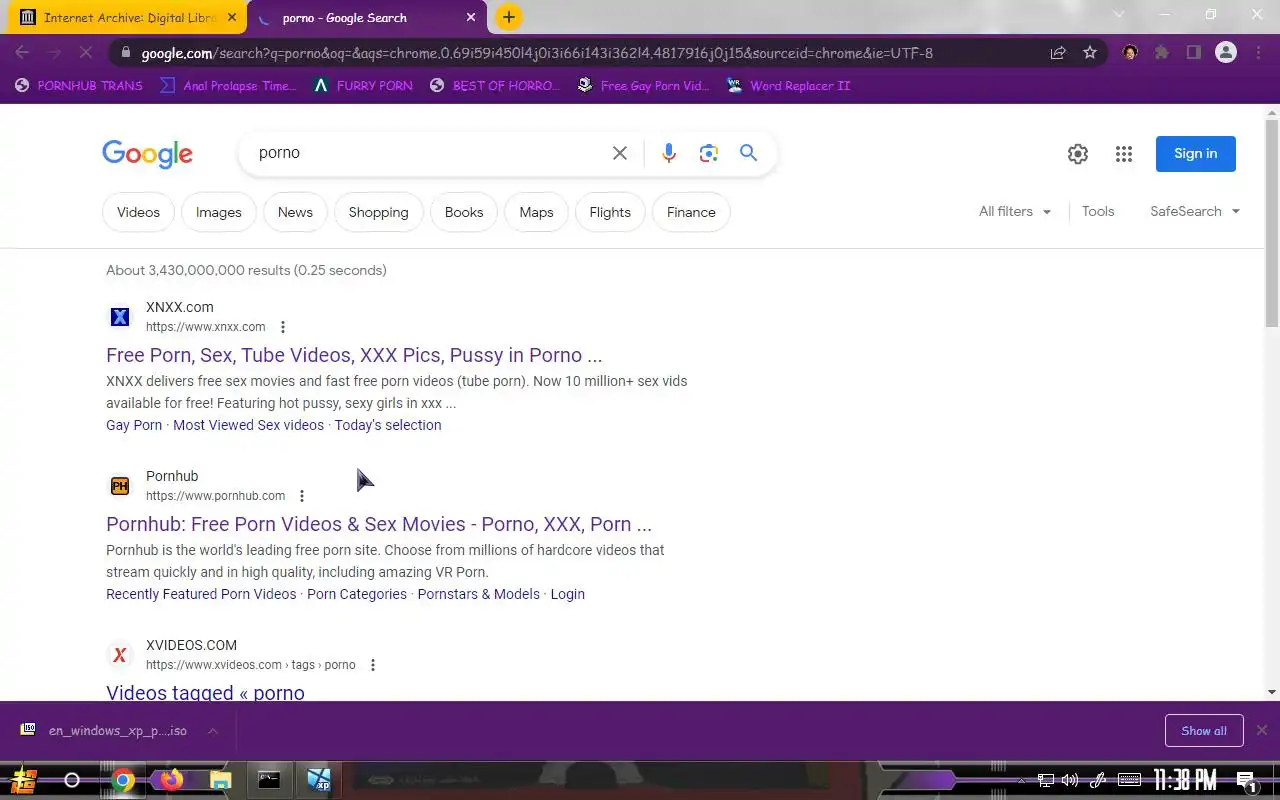
Task: Open the BEST OF HORRO... bookmark
Action: [x=494, y=86]
